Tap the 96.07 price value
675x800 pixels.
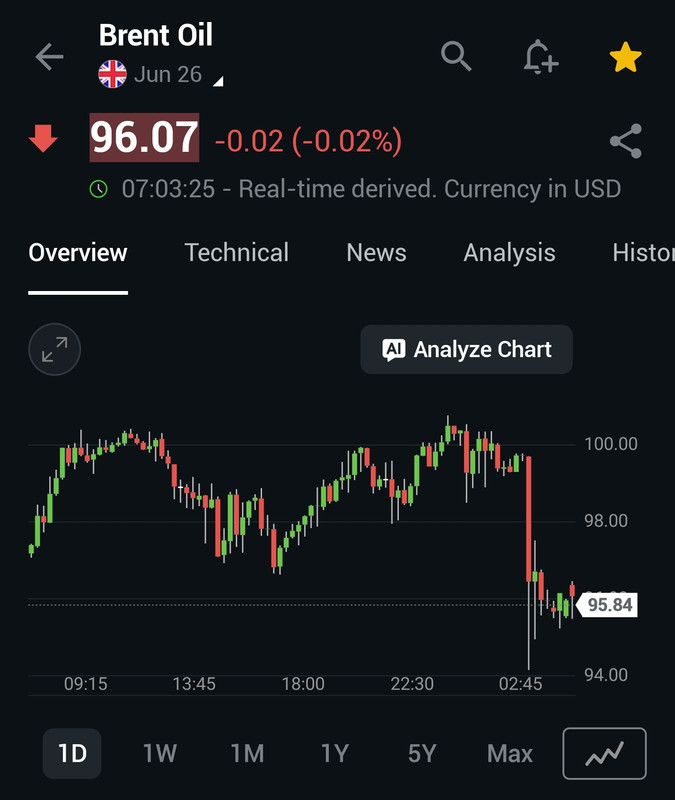coord(144,138)
